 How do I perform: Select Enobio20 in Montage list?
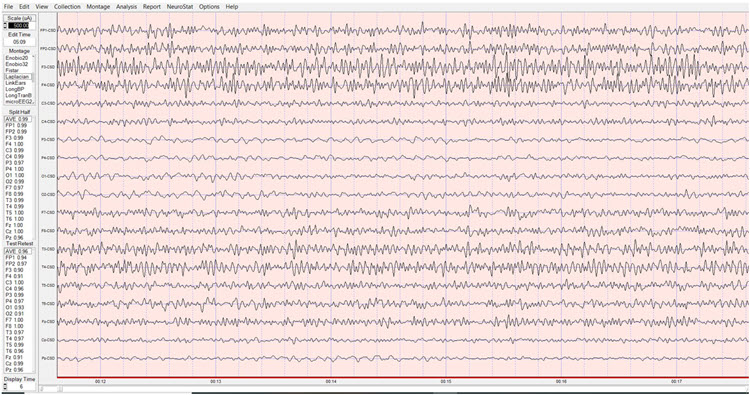(x=17, y=58)
